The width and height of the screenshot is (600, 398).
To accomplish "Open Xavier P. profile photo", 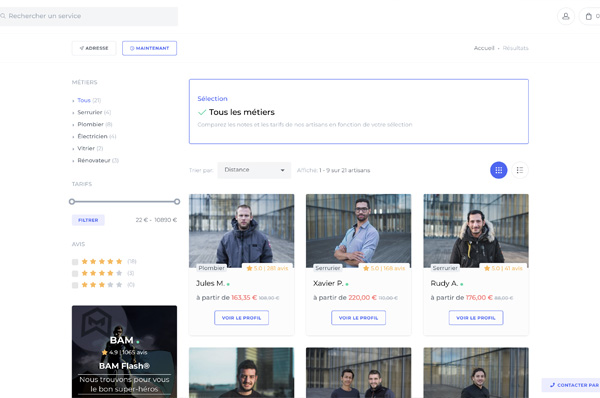I will (x=359, y=231).
